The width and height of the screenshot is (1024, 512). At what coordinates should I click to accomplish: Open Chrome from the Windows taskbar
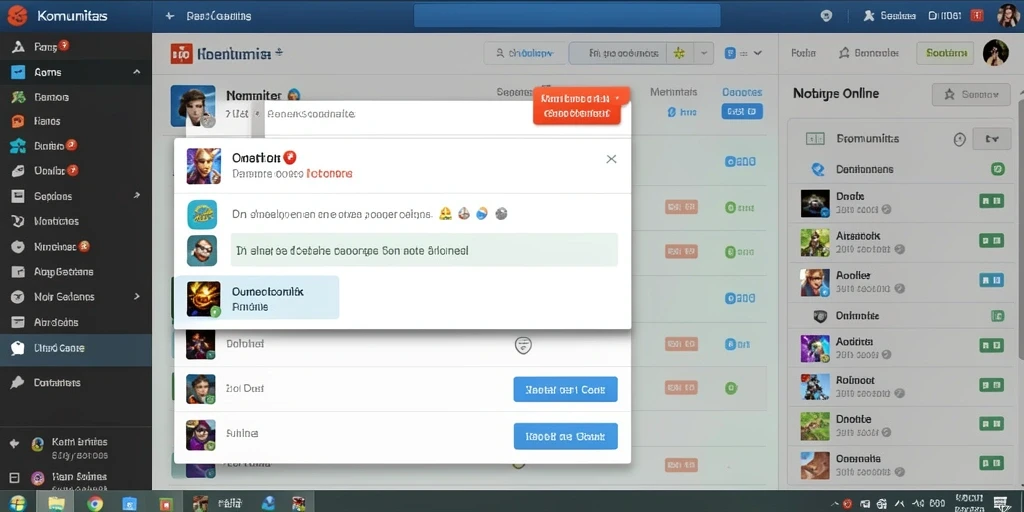pos(95,503)
